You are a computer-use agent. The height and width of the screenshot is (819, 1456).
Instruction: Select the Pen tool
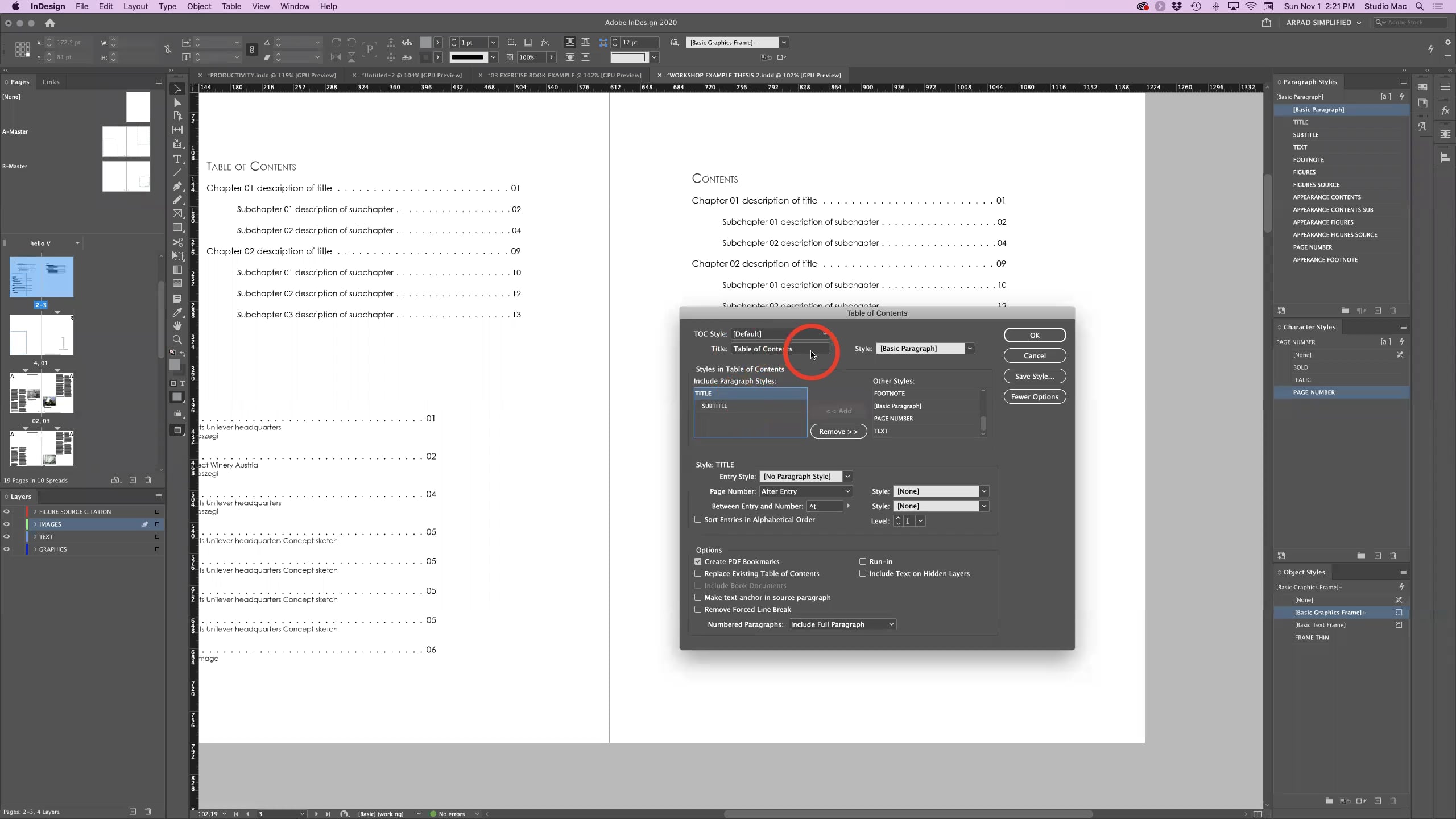point(177,186)
